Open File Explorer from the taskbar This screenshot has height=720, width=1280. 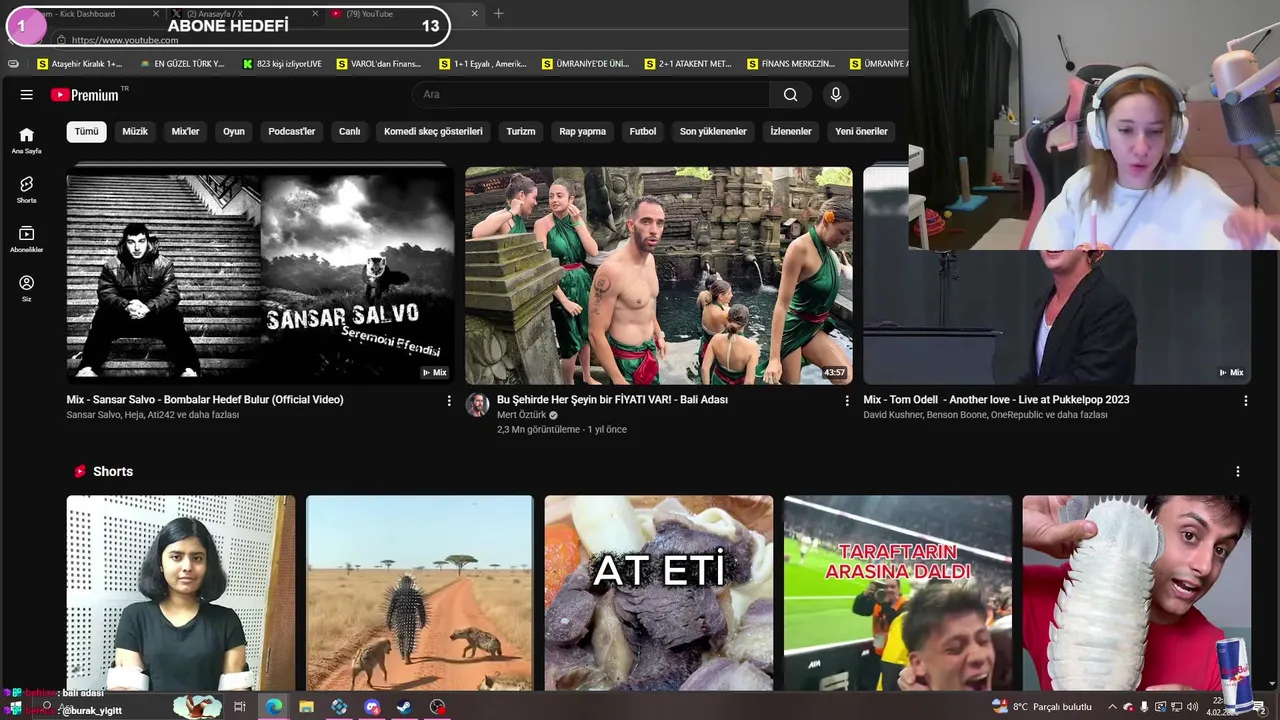pyautogui.click(x=306, y=707)
